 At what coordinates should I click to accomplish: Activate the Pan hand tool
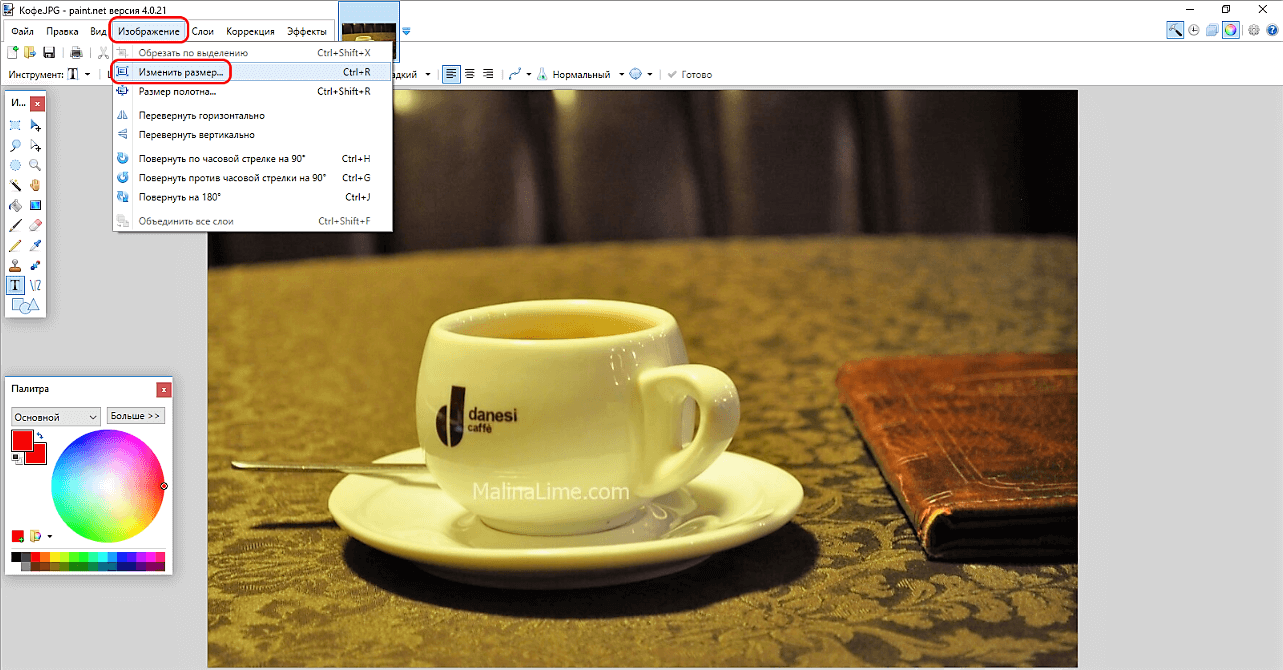(35, 185)
